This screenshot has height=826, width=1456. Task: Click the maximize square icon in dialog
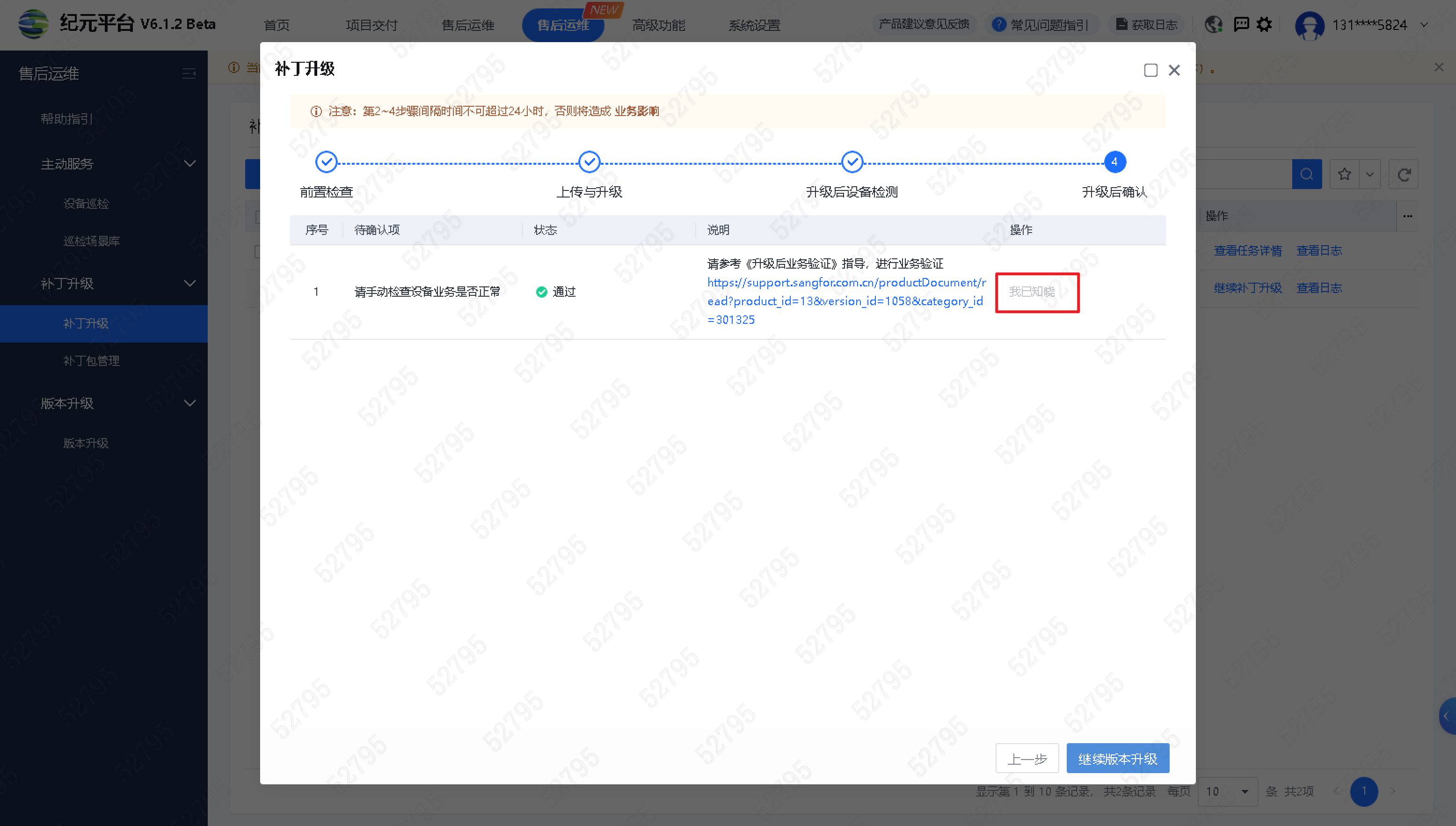pyautogui.click(x=1150, y=70)
